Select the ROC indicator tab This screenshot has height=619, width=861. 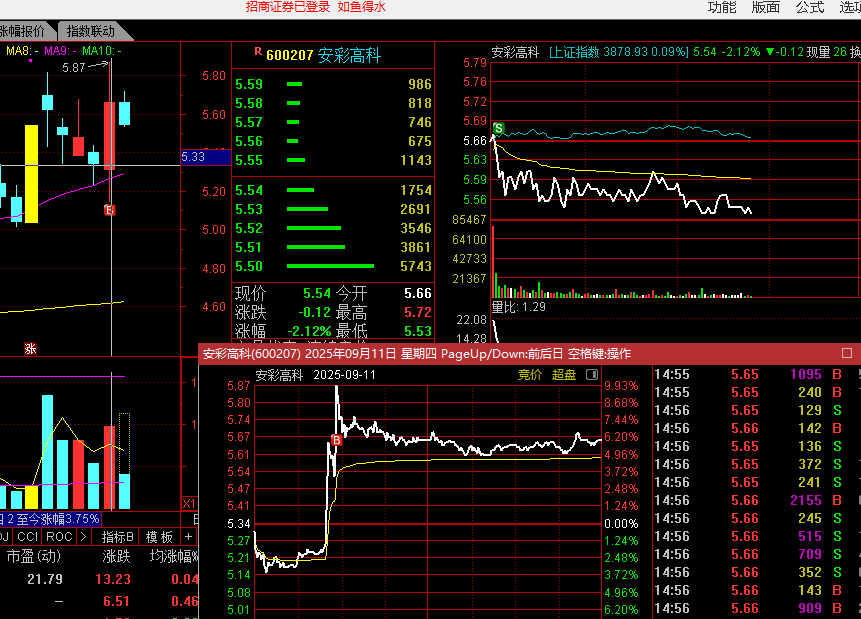(x=59, y=537)
